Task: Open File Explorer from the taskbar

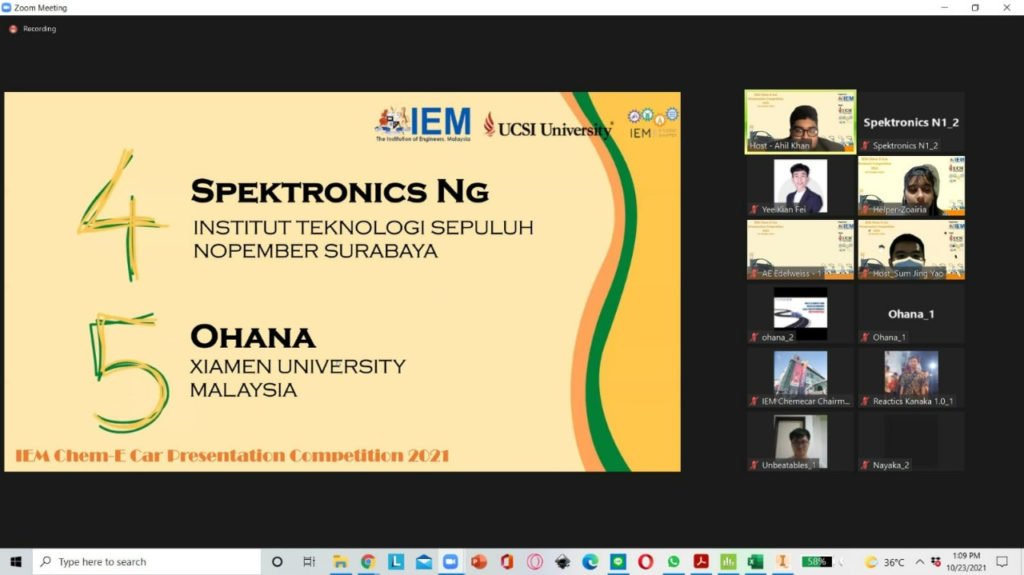Action: click(x=340, y=562)
